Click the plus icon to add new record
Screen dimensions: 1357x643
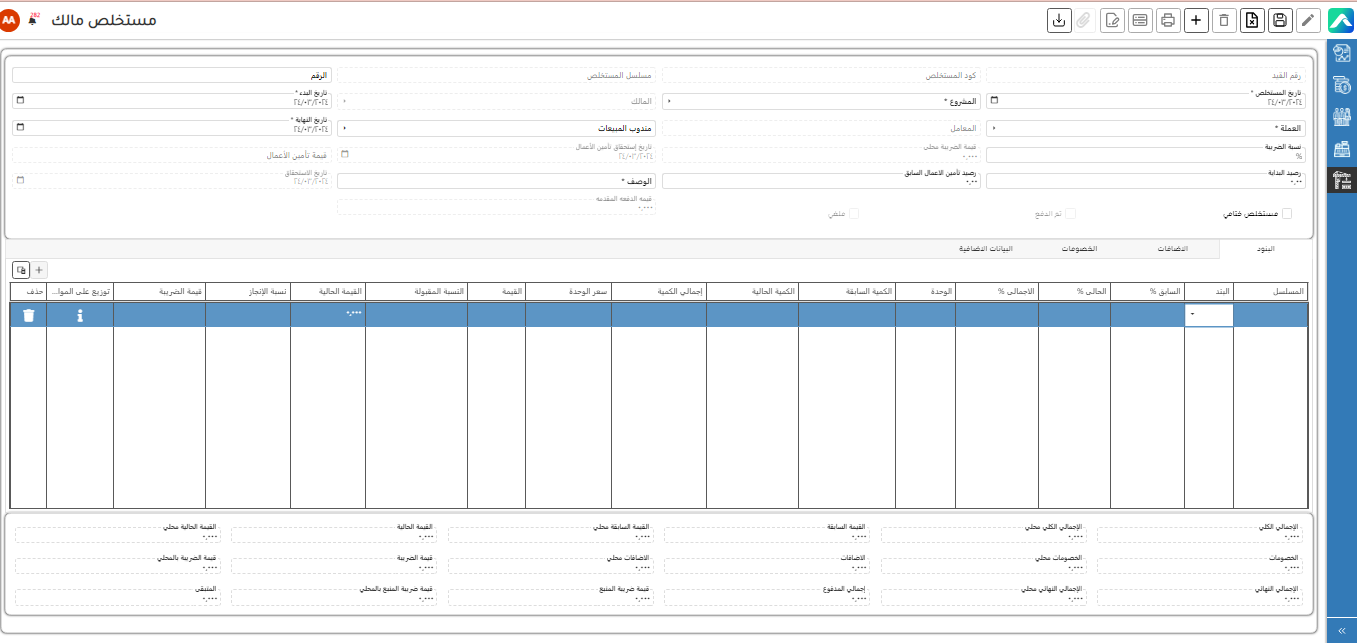point(1195,21)
